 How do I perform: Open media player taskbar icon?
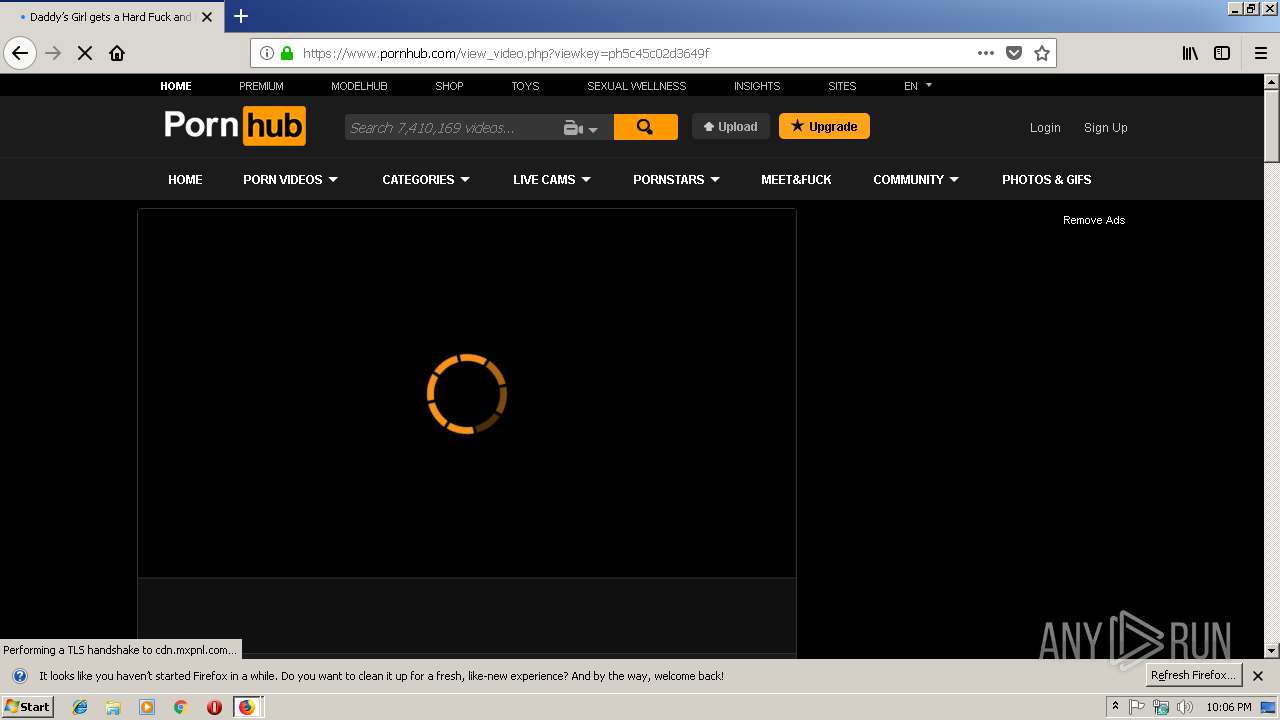[147, 707]
